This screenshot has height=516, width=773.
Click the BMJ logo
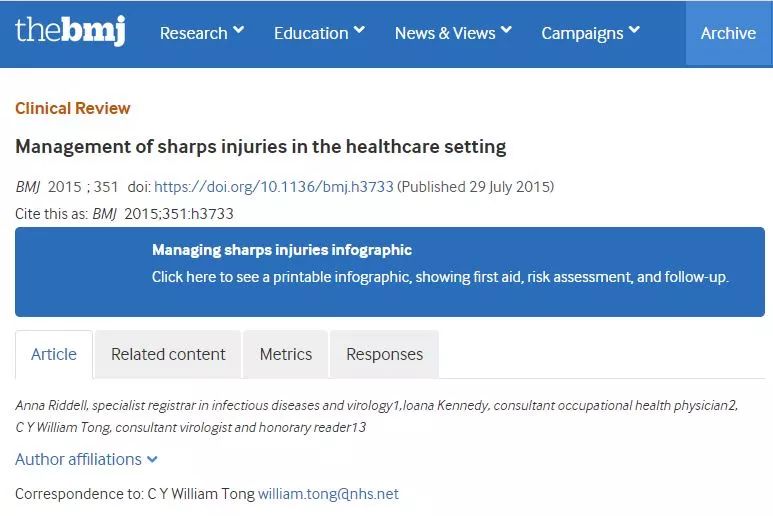70,32
